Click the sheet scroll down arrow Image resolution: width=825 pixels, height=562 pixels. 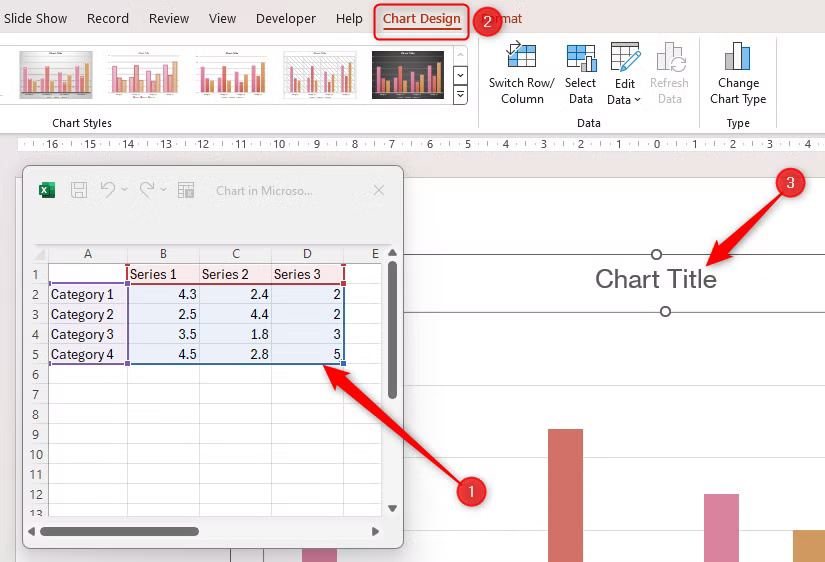tap(392, 508)
